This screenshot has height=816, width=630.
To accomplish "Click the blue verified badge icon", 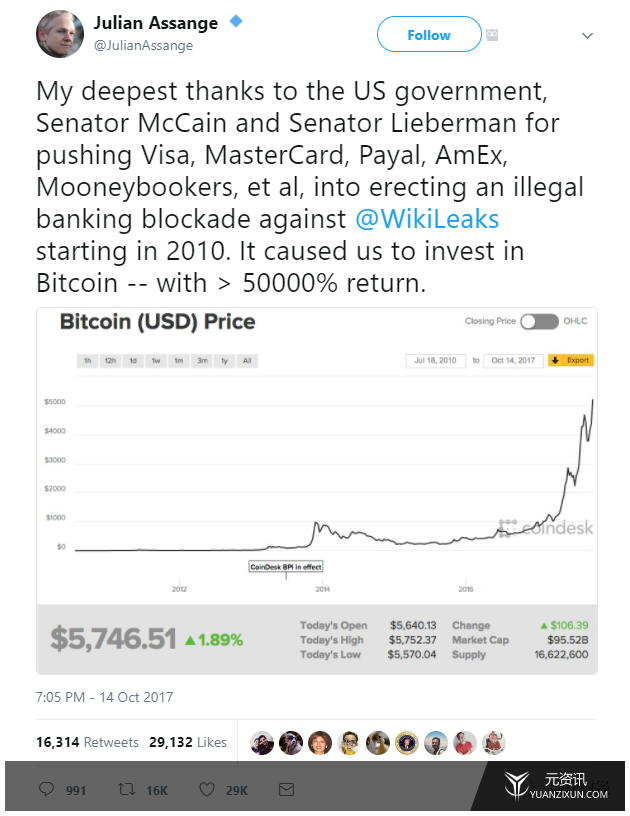I will click(236, 21).
